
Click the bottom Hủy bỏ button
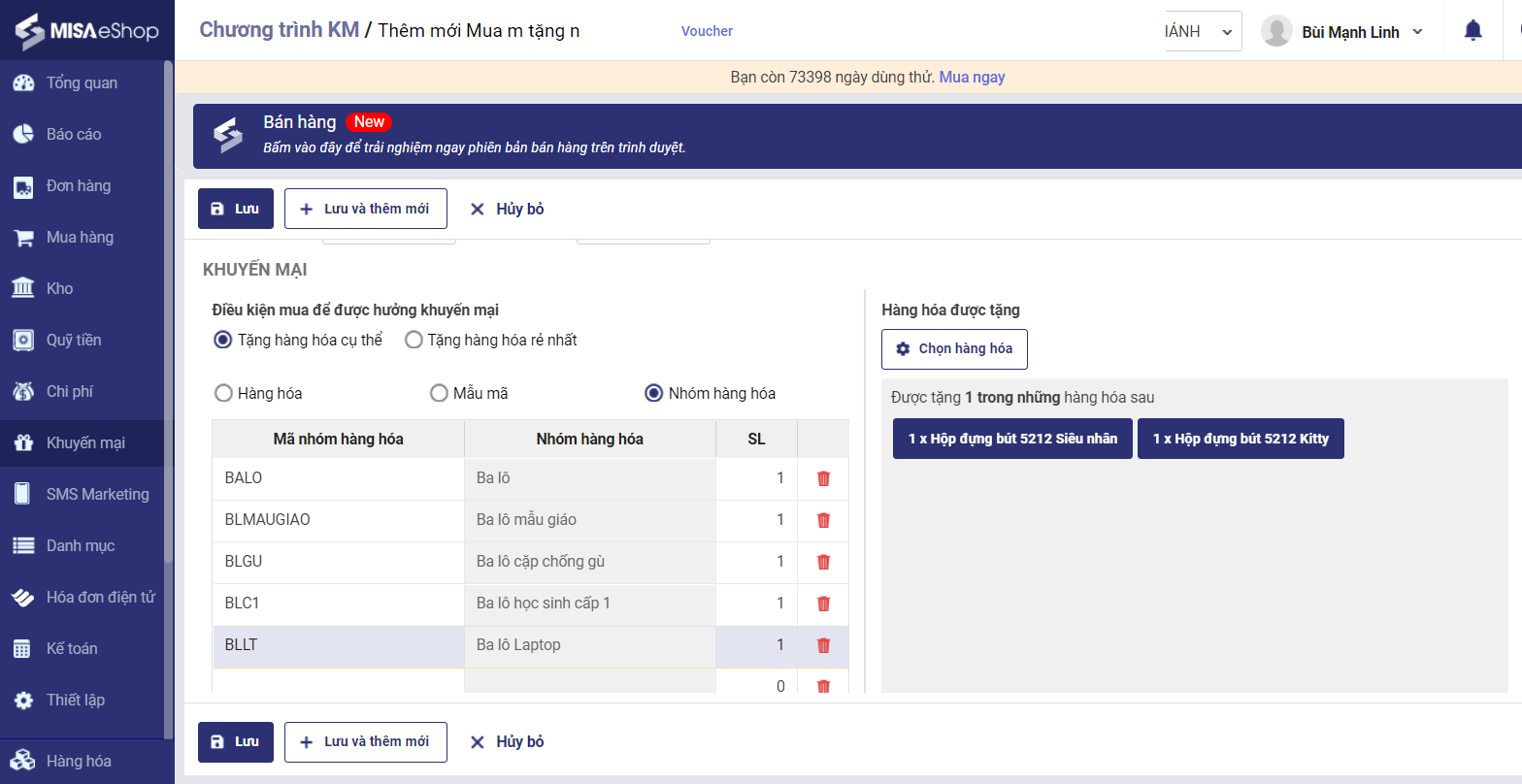pos(507,742)
